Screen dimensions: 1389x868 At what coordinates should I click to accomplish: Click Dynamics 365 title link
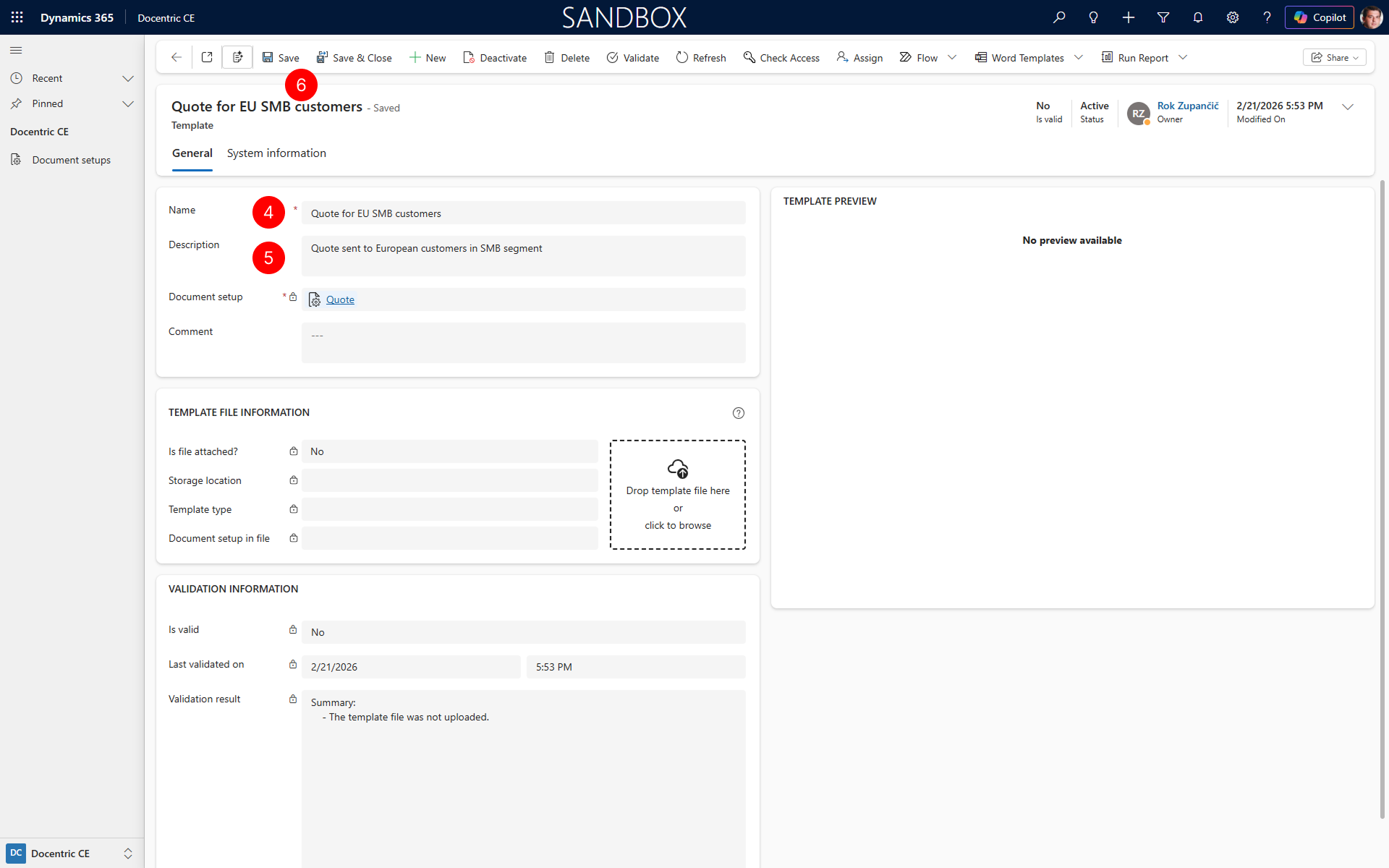click(x=77, y=17)
